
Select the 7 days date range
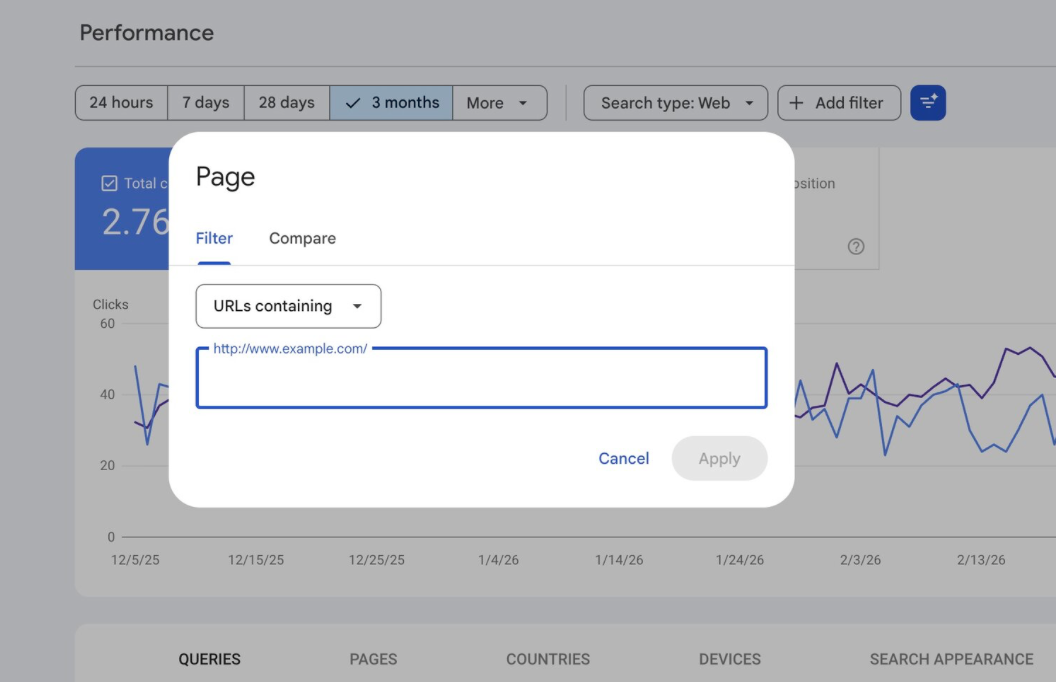pos(206,103)
